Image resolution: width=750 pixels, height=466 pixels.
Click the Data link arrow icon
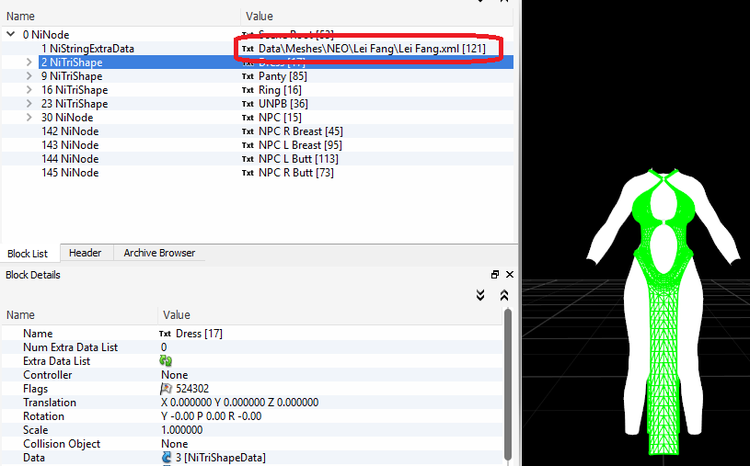[166, 457]
